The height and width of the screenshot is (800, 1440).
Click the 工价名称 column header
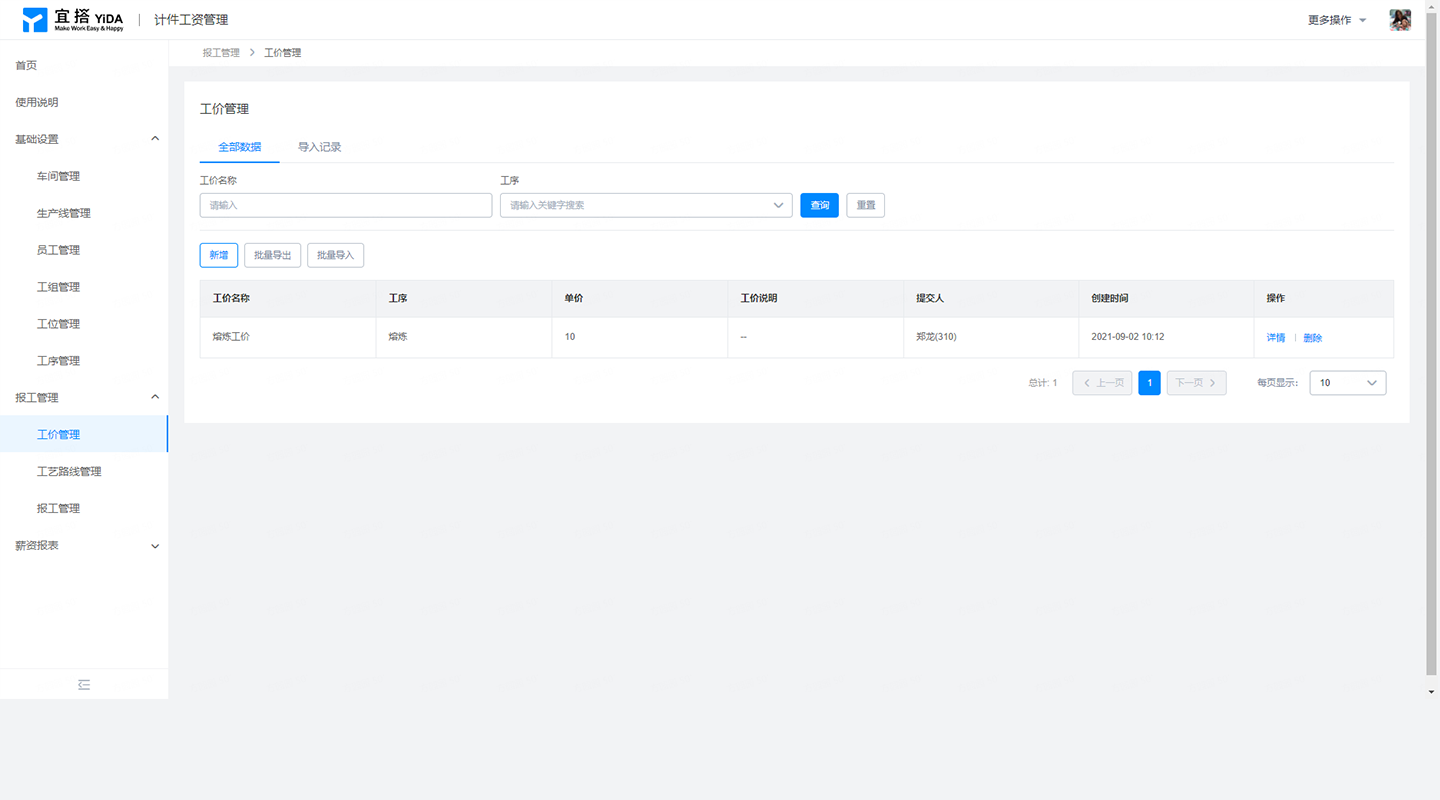[x=288, y=298]
